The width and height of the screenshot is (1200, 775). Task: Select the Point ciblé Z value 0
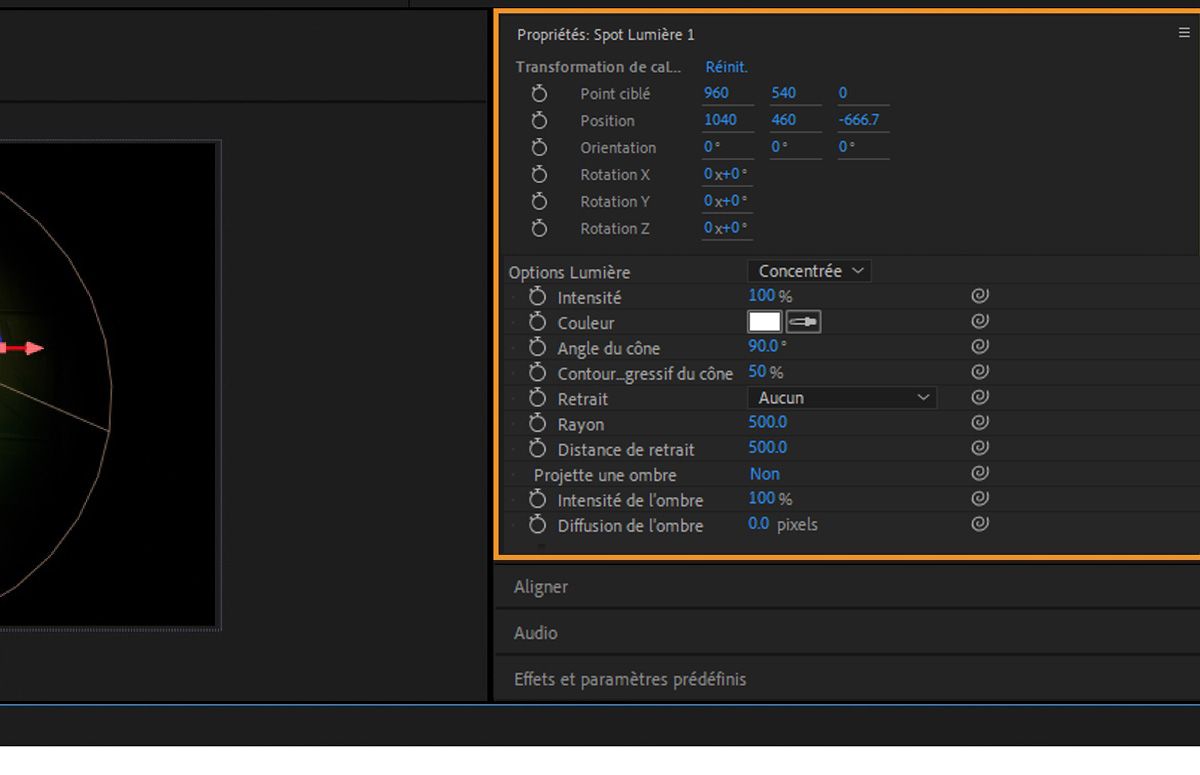tap(843, 93)
